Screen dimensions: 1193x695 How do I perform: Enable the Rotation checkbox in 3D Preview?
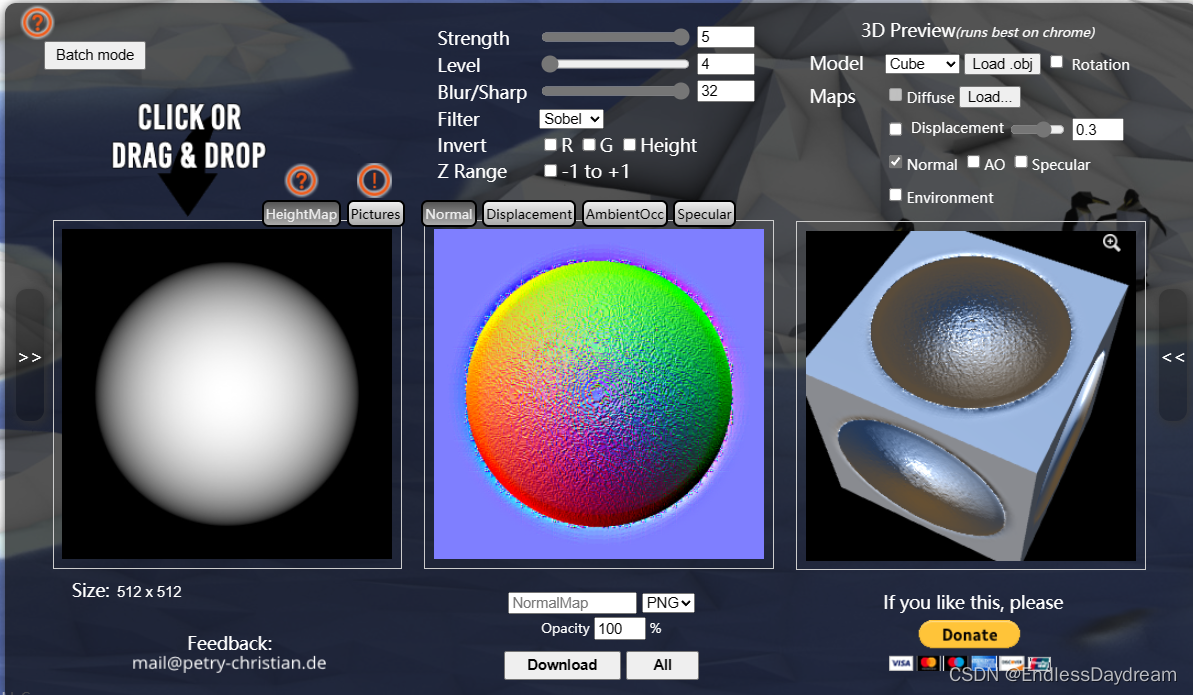1057,63
